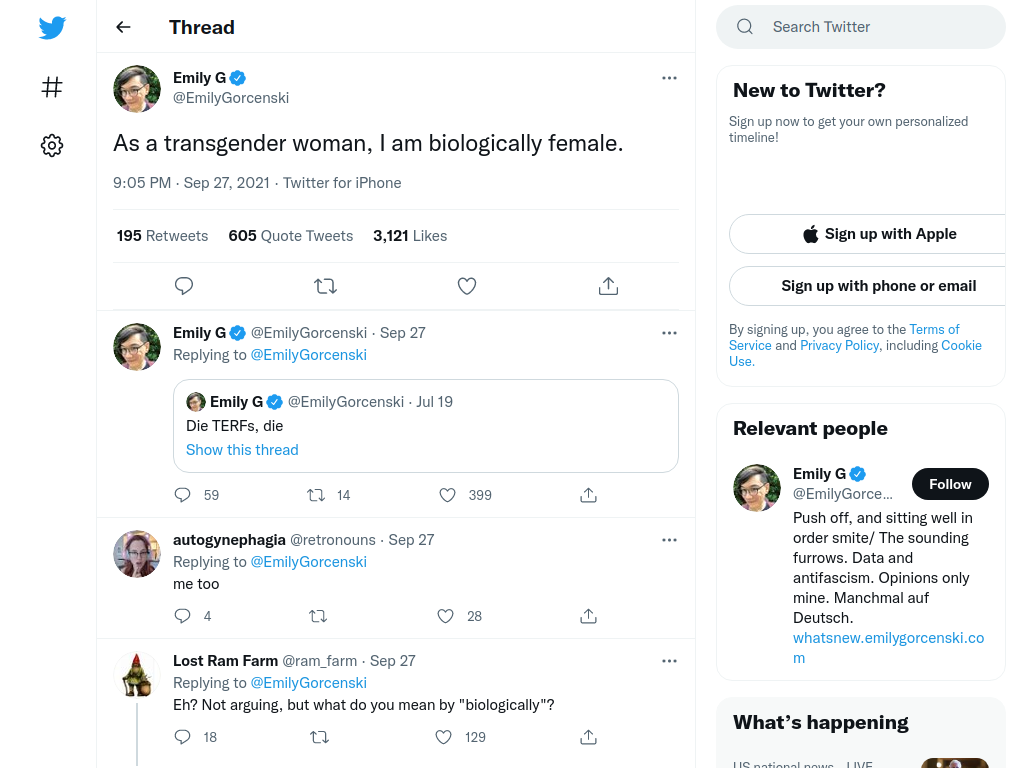
Task: Open the Explore hashtag icon
Action: pyautogui.click(x=52, y=87)
